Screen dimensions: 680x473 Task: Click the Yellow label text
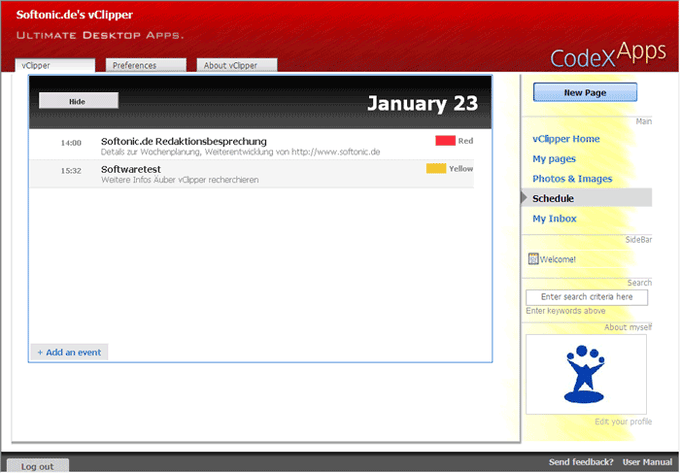pos(461,169)
